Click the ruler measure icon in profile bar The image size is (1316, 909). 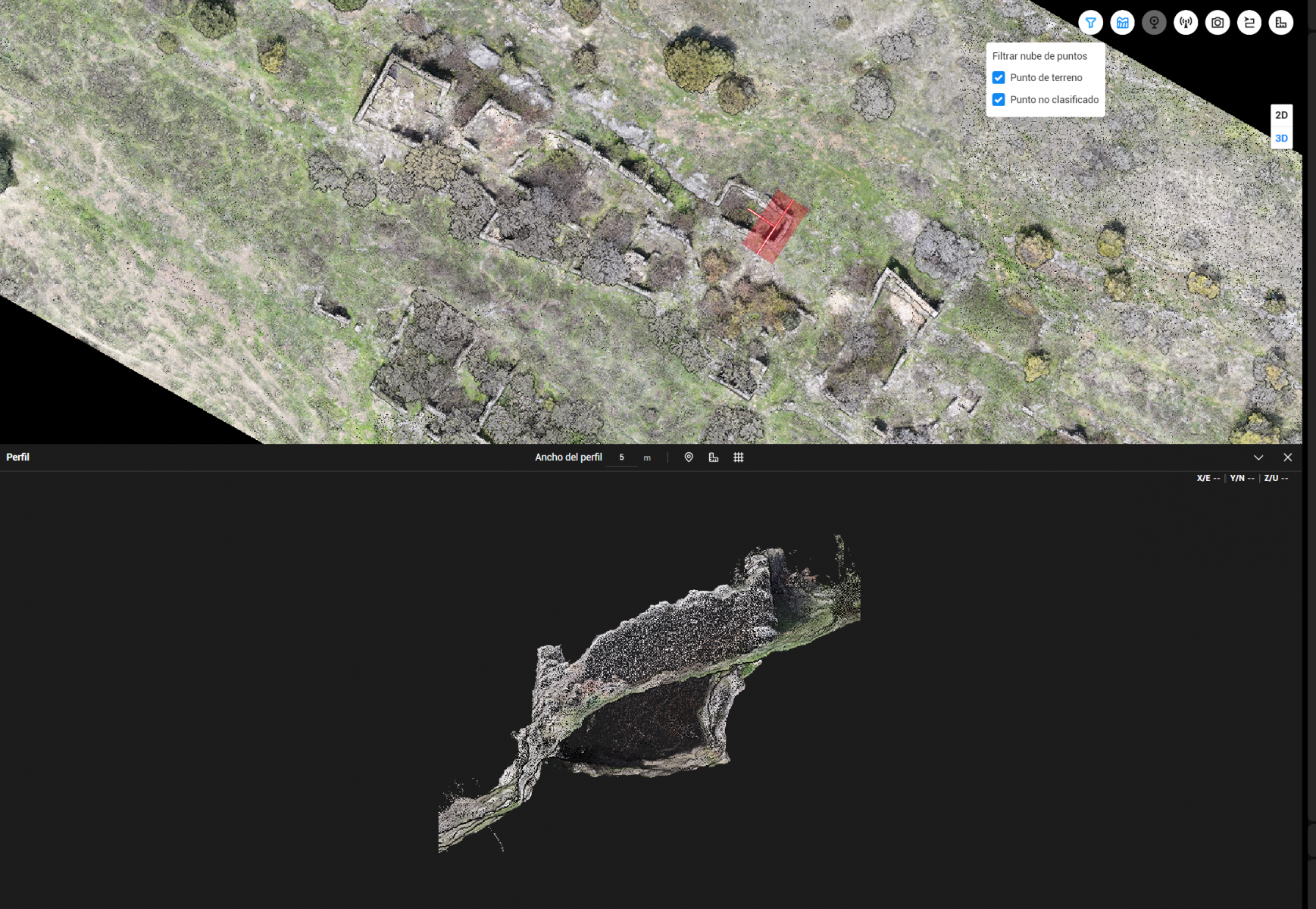tap(714, 458)
